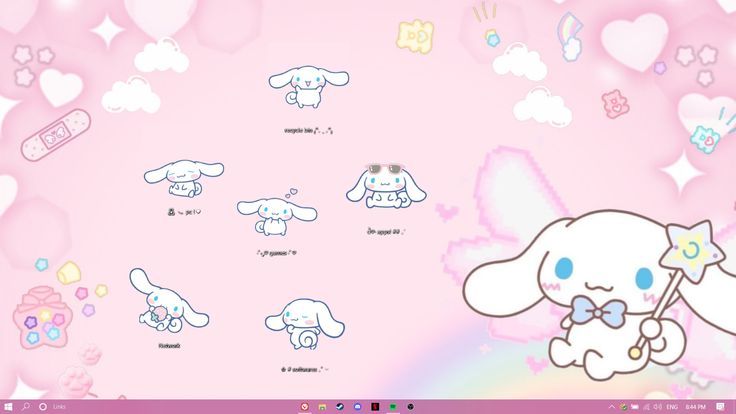Click the red circular browser taskbar icon

coord(304,407)
